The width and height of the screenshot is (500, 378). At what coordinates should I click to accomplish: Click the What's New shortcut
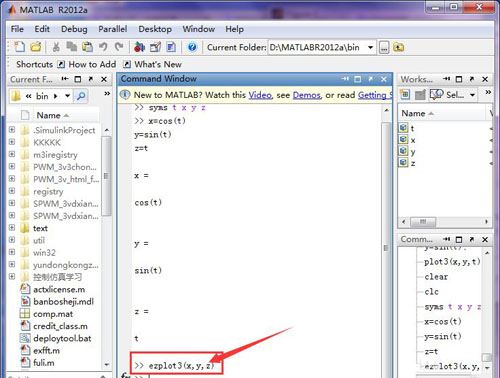coord(153,64)
